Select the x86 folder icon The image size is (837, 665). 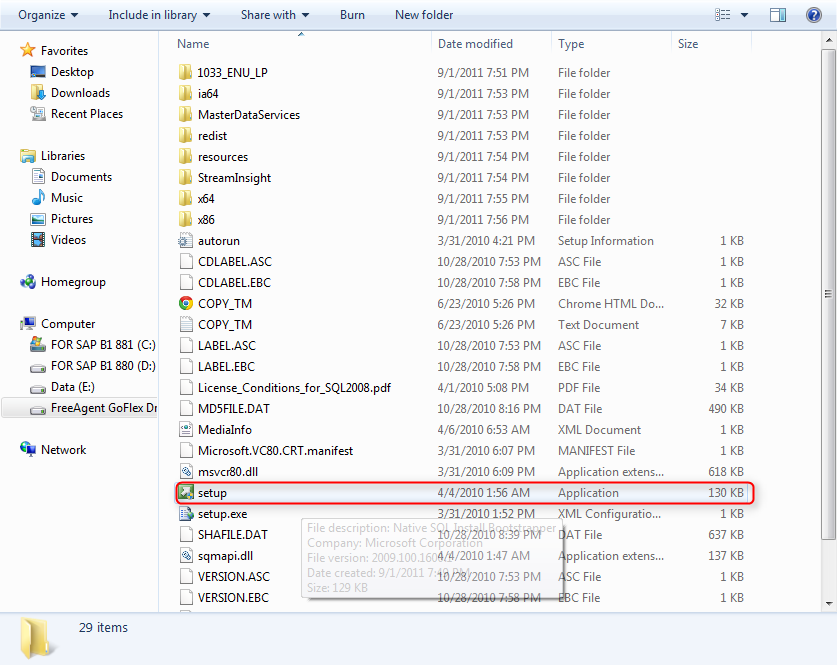pos(185,219)
